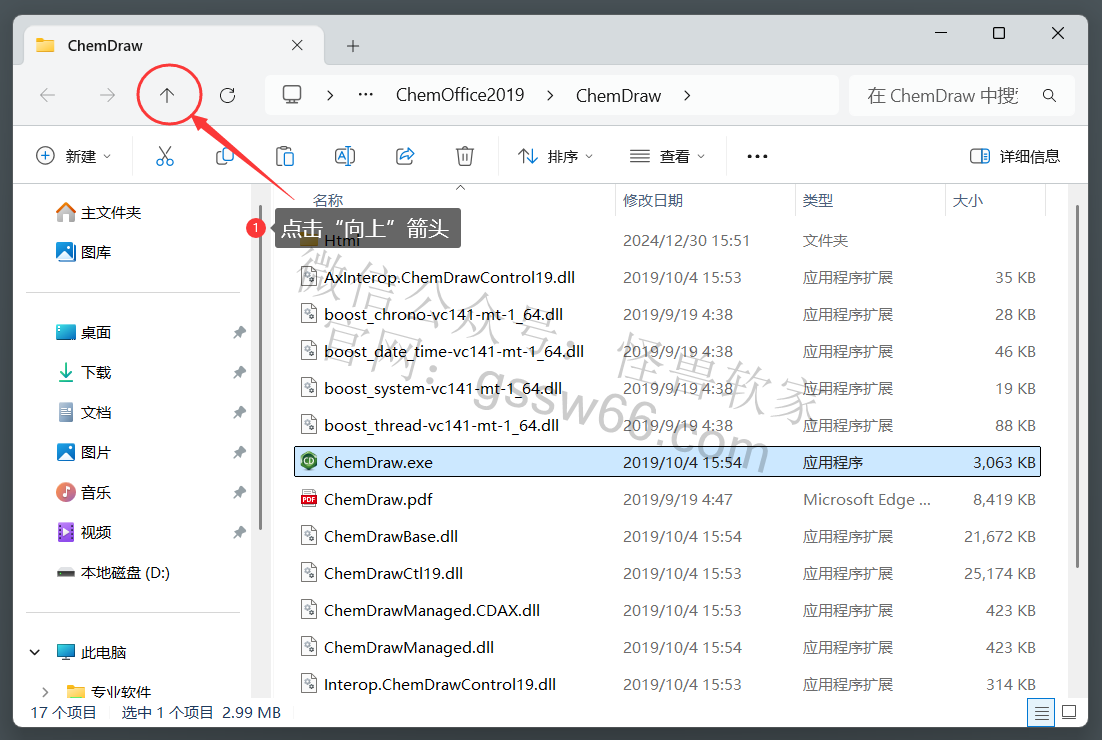Paste with the clipboard icon

click(285, 156)
